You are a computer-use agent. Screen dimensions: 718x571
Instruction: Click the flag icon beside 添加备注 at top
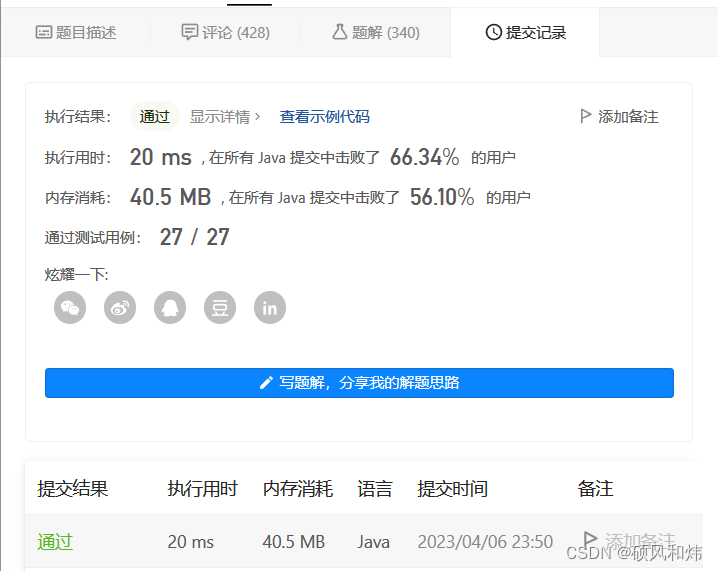(585, 116)
